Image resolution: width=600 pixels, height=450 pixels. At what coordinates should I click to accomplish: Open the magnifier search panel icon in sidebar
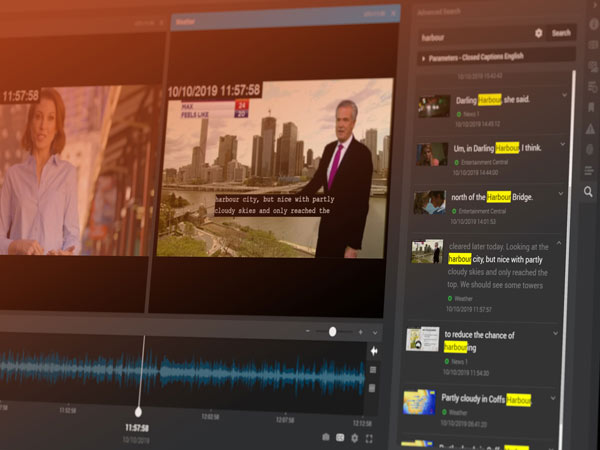pyautogui.click(x=588, y=191)
